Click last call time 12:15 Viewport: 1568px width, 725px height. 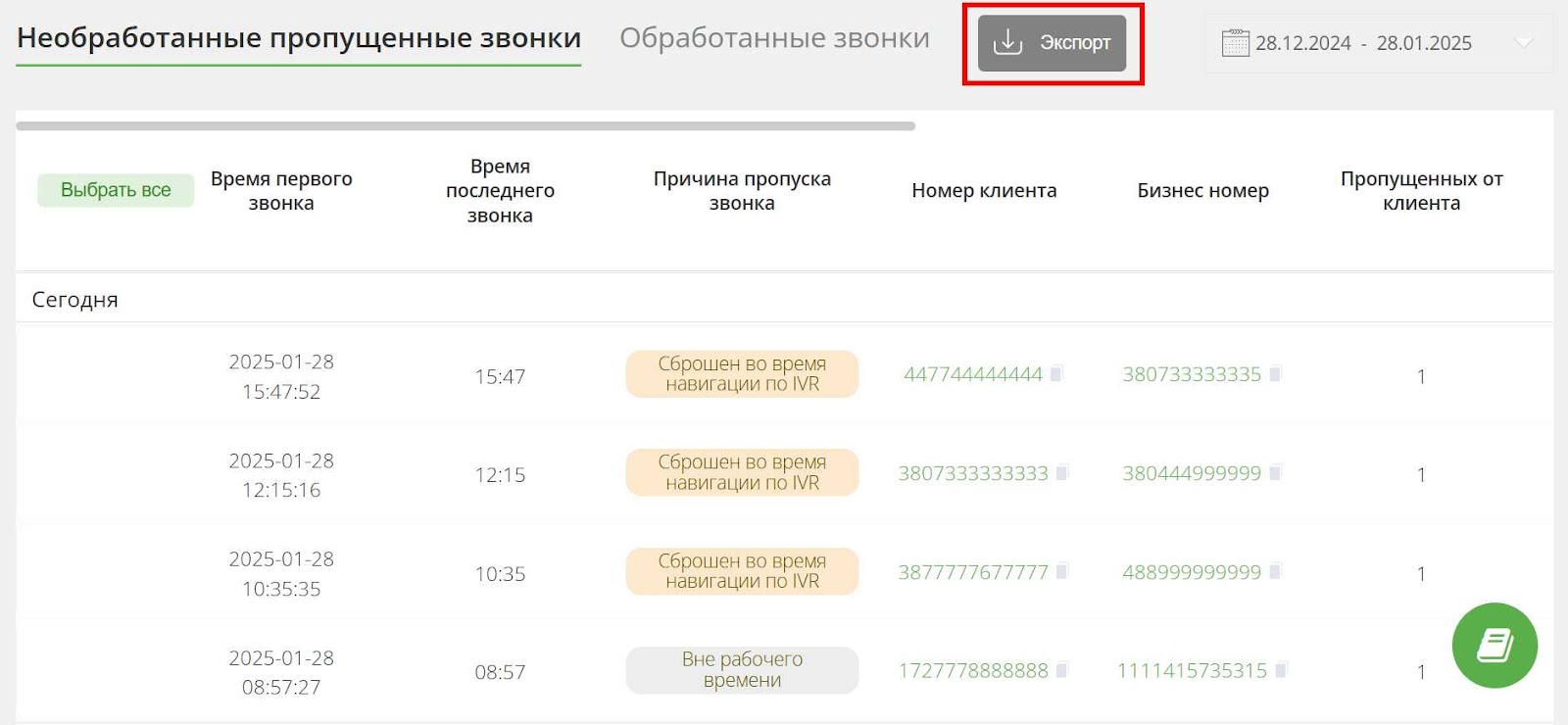(500, 475)
